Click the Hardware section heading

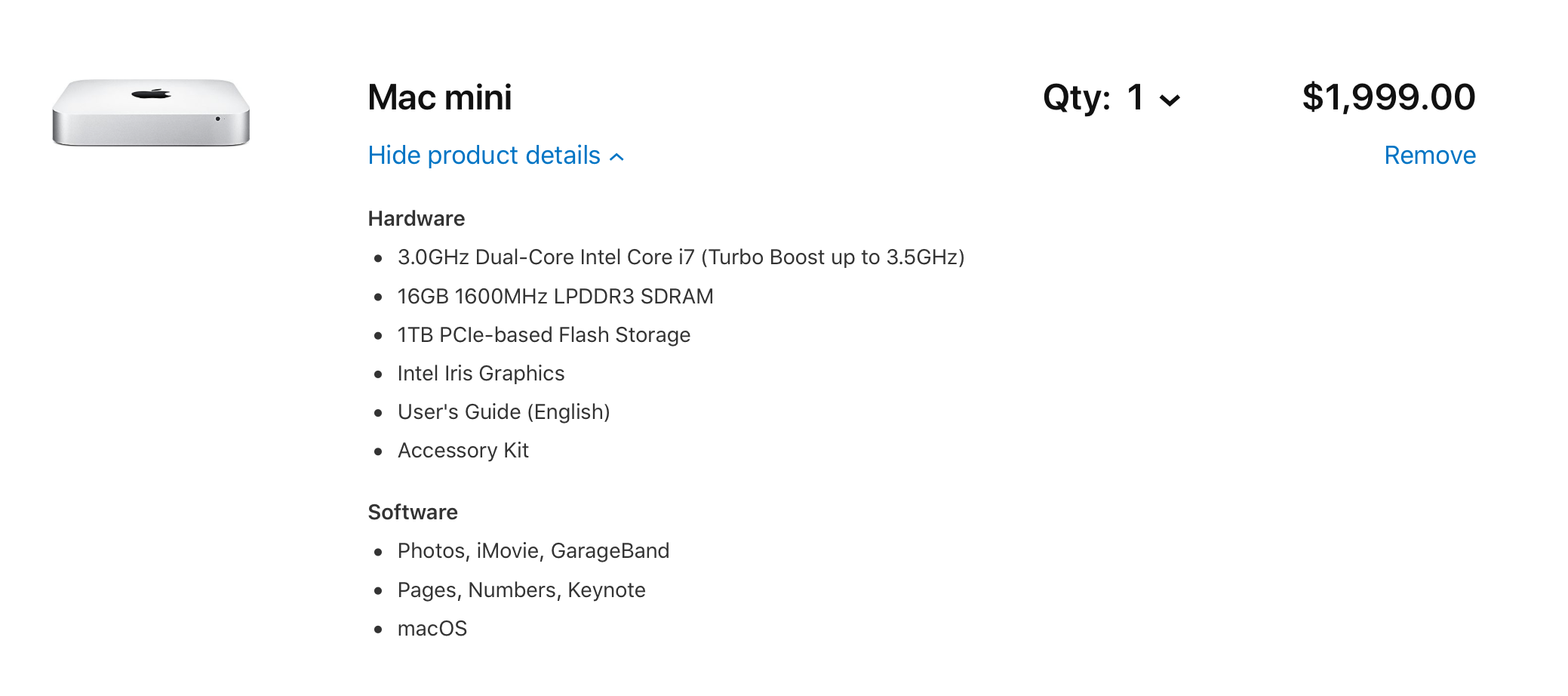[x=417, y=219]
